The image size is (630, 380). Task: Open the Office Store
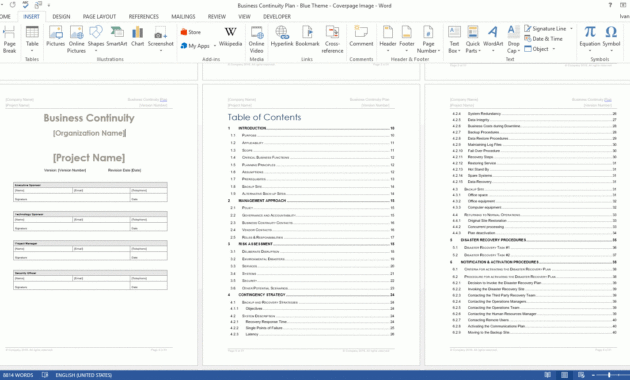pyautogui.click(x=190, y=32)
